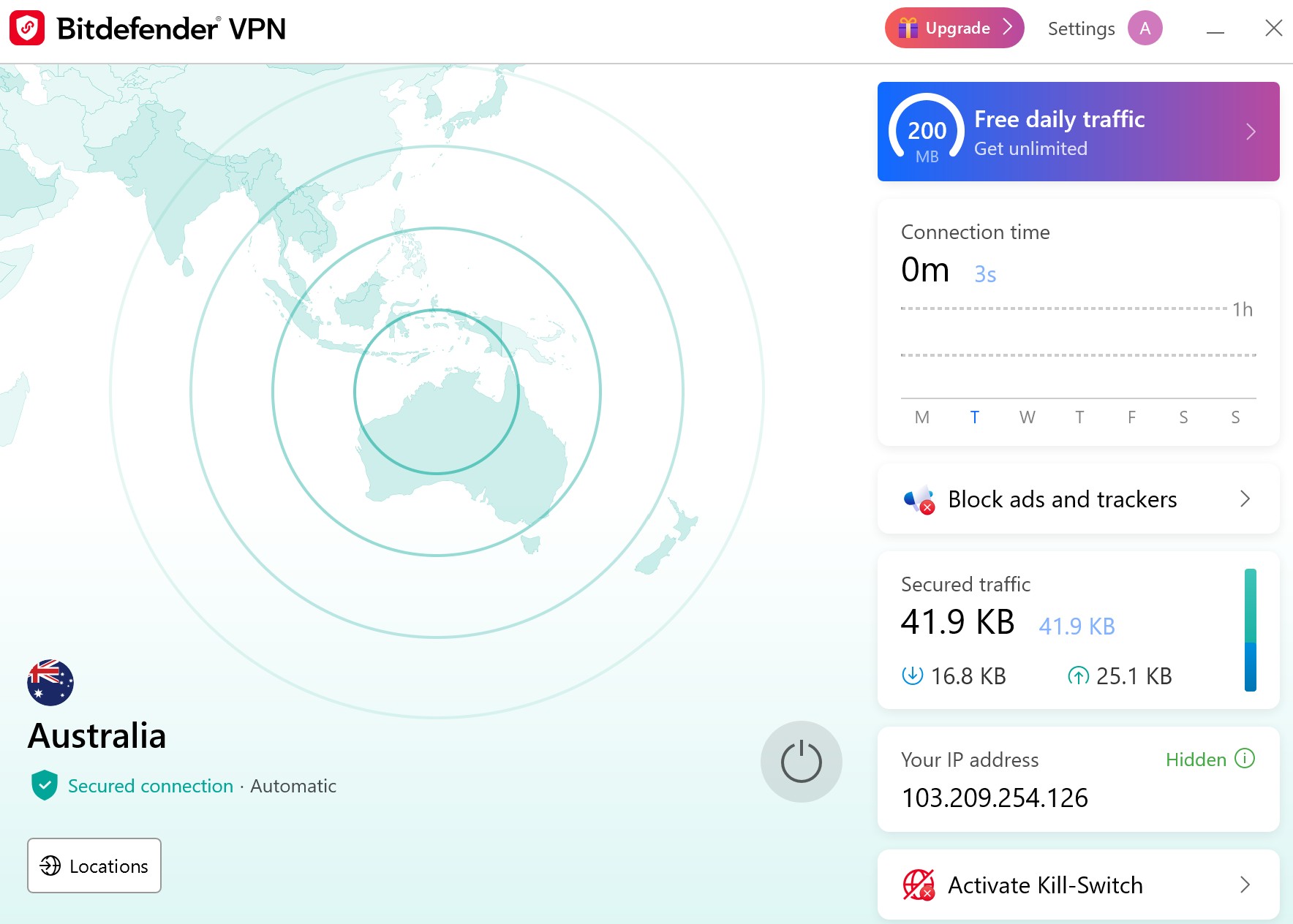The height and width of the screenshot is (924, 1293).
Task: Expand the Block ads and trackers chevron
Action: pos(1245,499)
